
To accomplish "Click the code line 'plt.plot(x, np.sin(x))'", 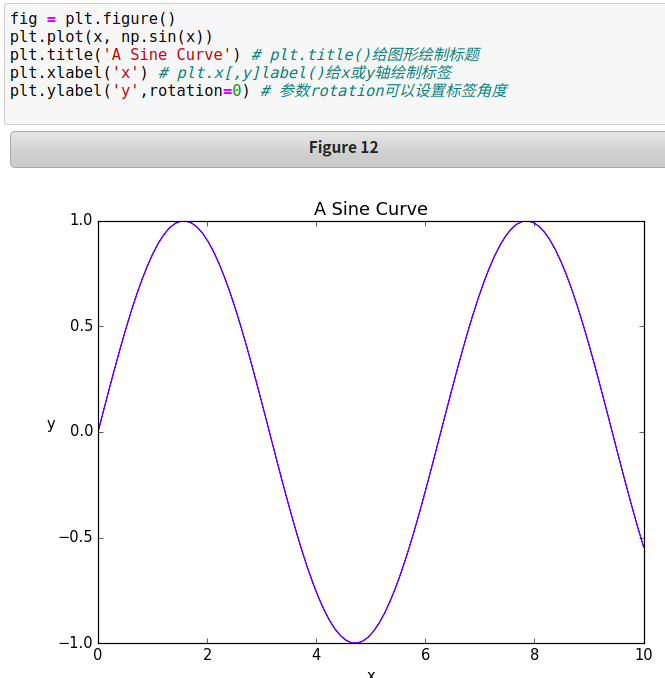I will (x=111, y=37).
